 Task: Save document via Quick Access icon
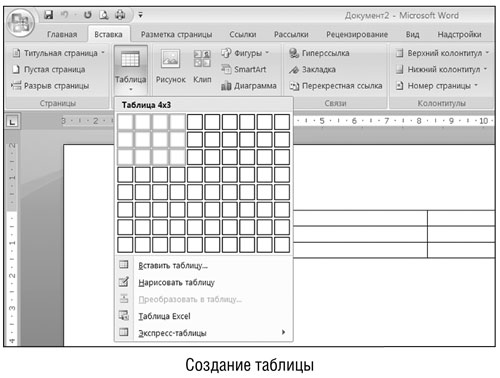pos(49,15)
